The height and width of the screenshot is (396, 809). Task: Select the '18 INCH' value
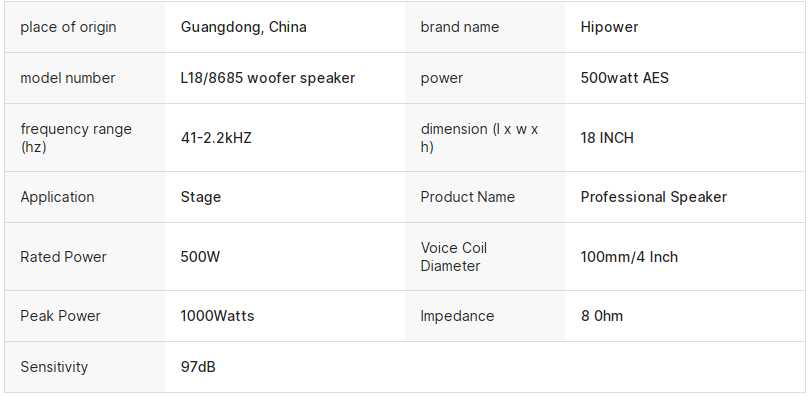(x=607, y=138)
